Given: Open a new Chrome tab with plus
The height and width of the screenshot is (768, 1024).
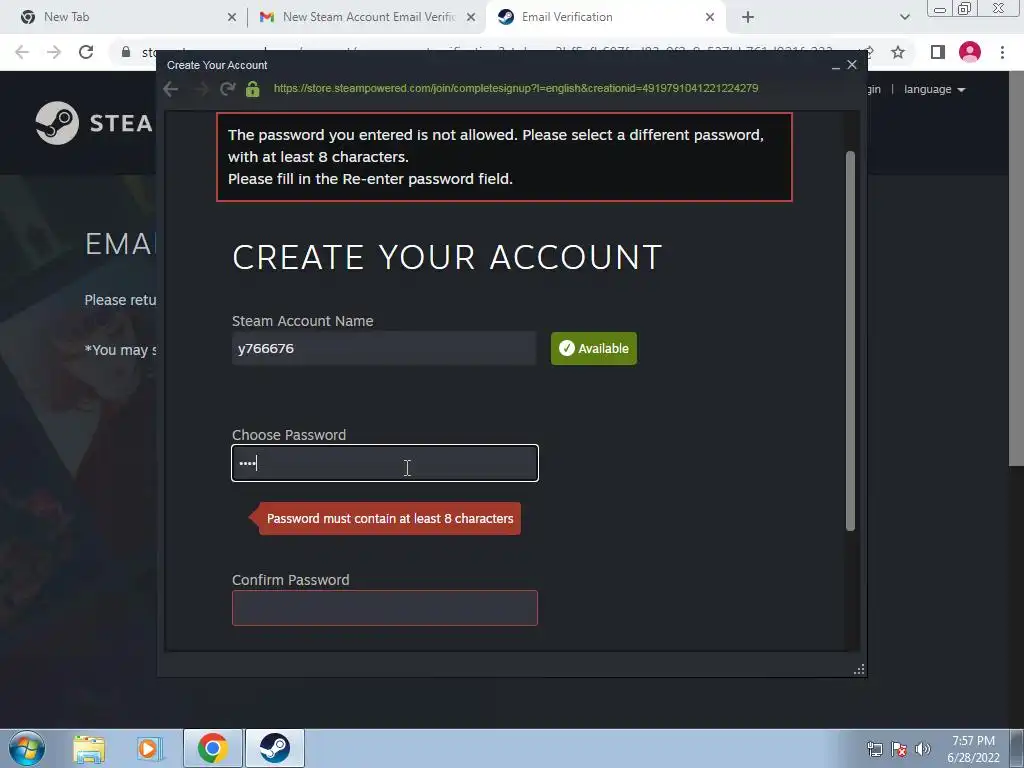Looking at the screenshot, I should (x=748, y=18).
